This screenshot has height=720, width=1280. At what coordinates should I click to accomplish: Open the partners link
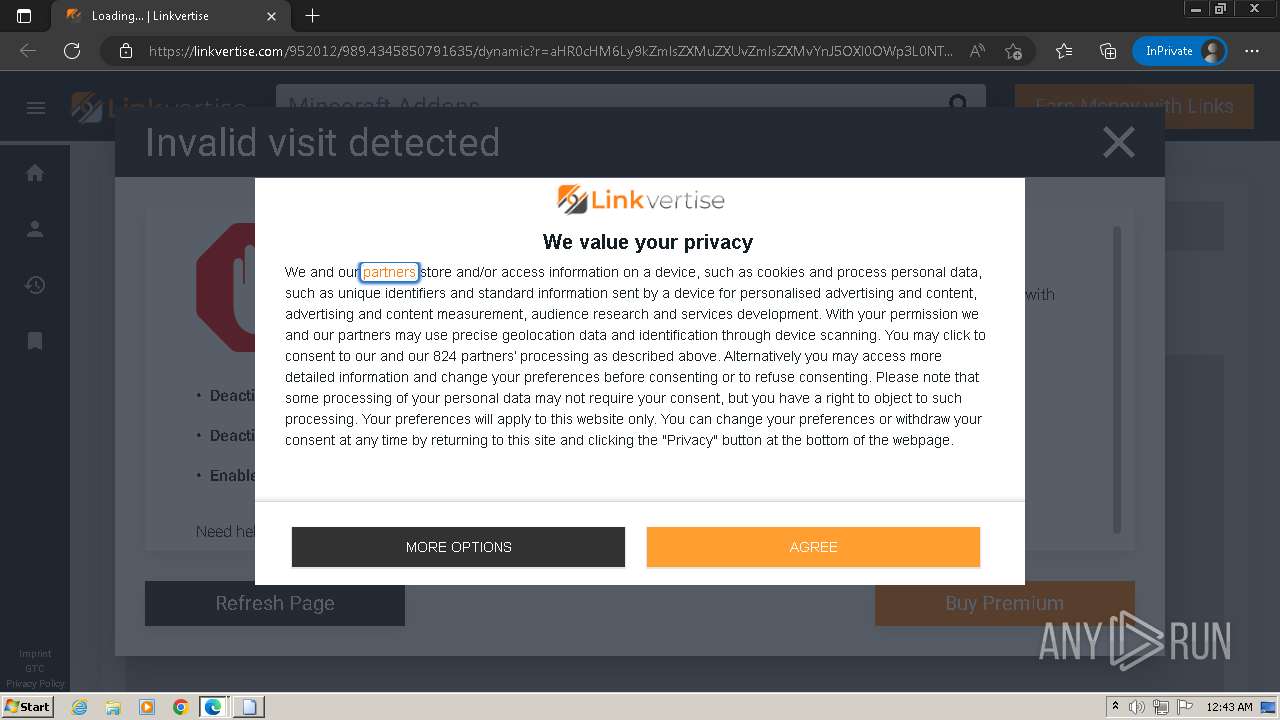[x=389, y=272]
